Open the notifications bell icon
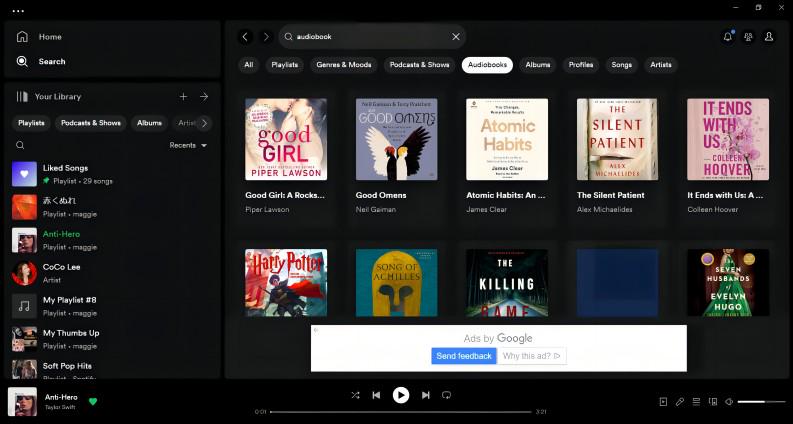Viewport: 793px width, 424px height. click(x=727, y=37)
